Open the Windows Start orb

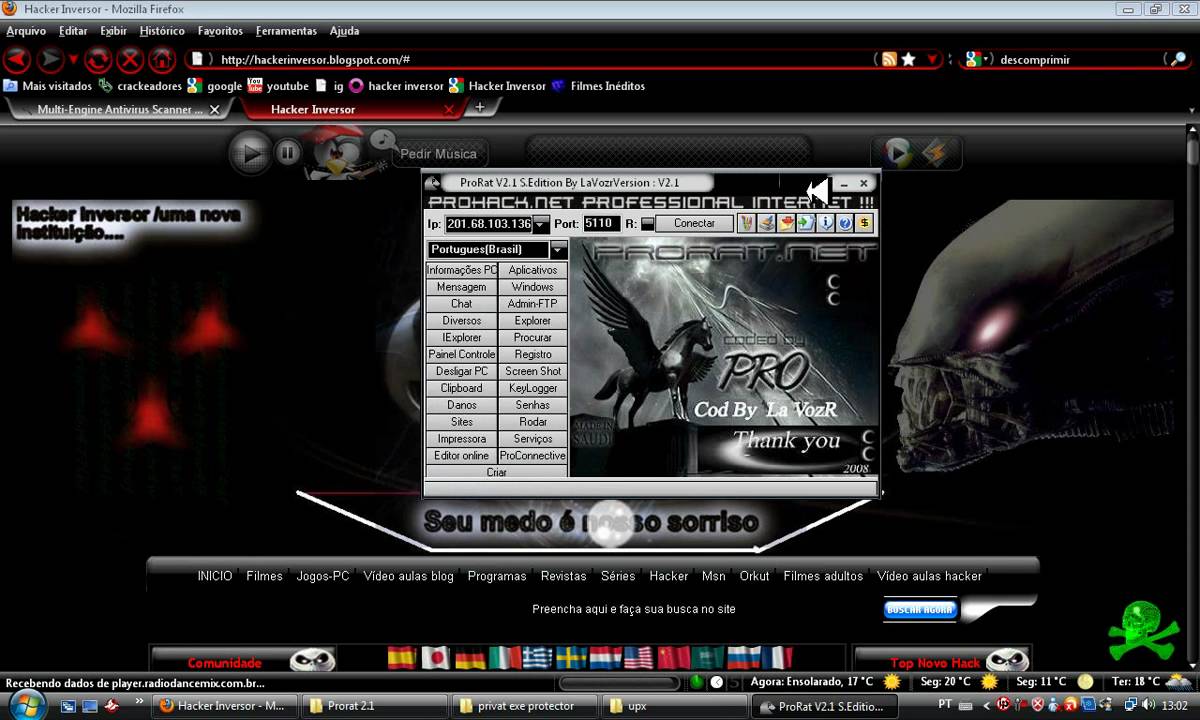28,705
